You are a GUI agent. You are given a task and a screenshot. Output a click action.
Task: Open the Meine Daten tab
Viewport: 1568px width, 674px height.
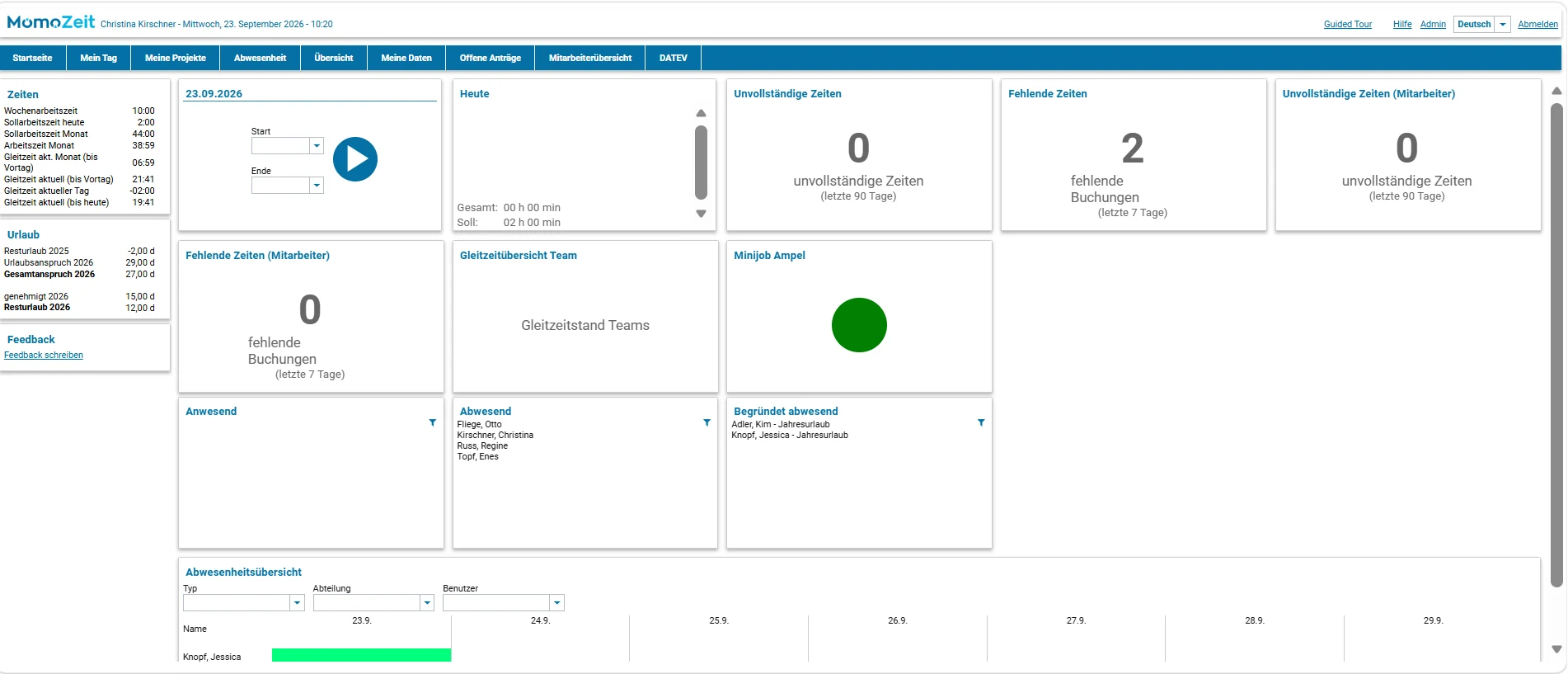[406, 58]
